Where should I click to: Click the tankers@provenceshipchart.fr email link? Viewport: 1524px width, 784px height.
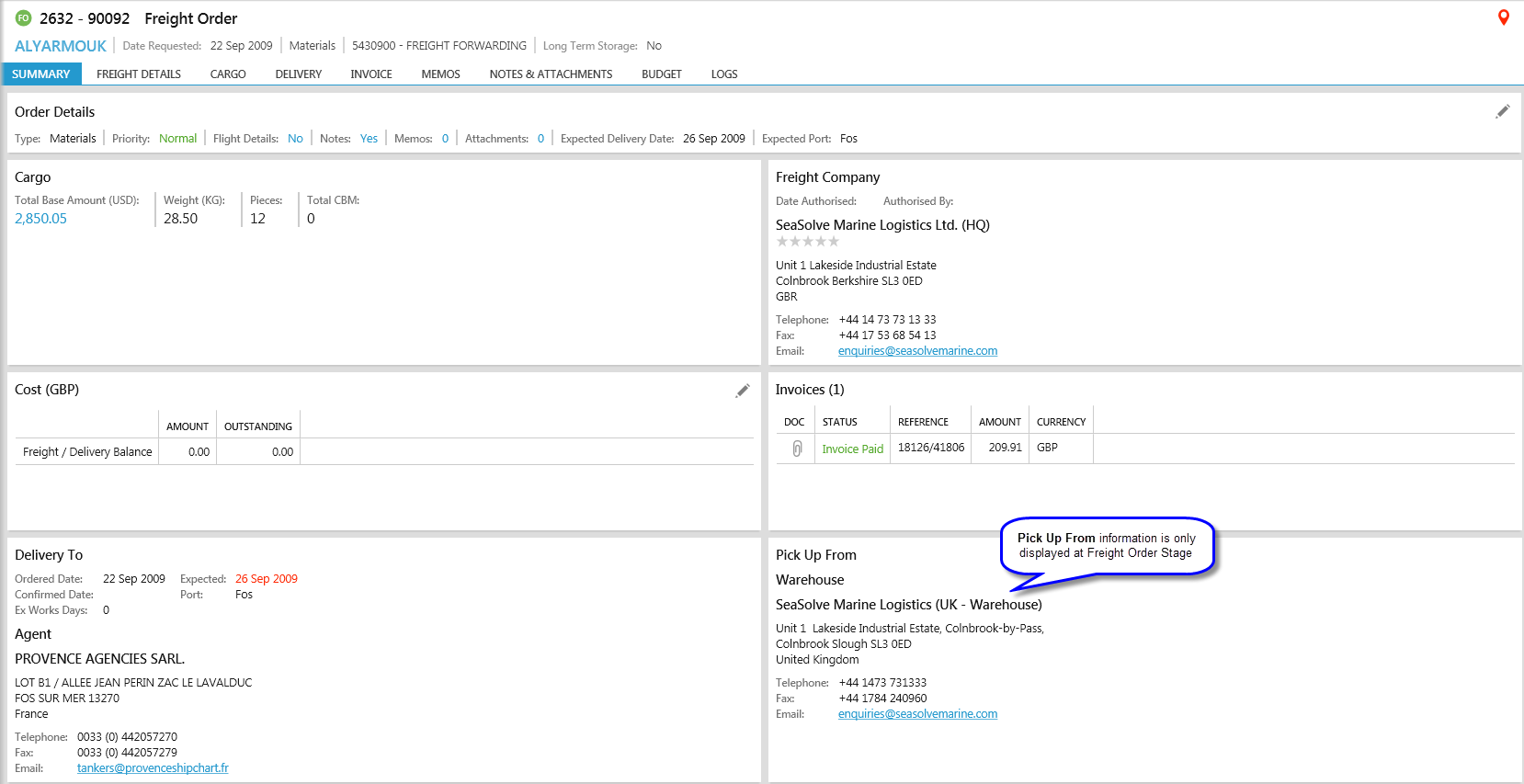click(153, 768)
